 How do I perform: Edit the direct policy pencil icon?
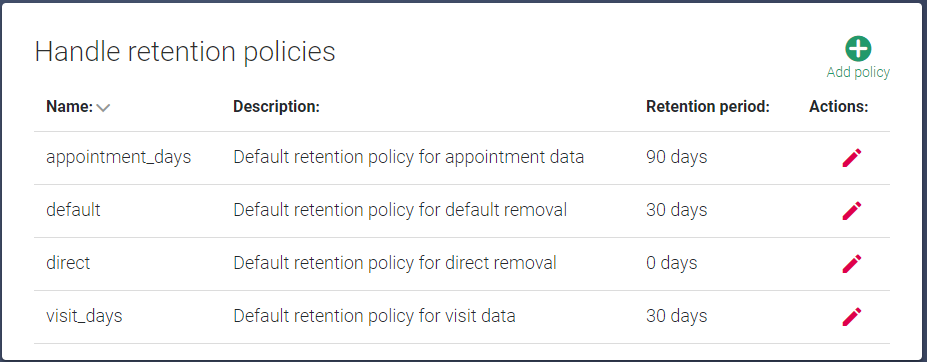[x=852, y=264]
